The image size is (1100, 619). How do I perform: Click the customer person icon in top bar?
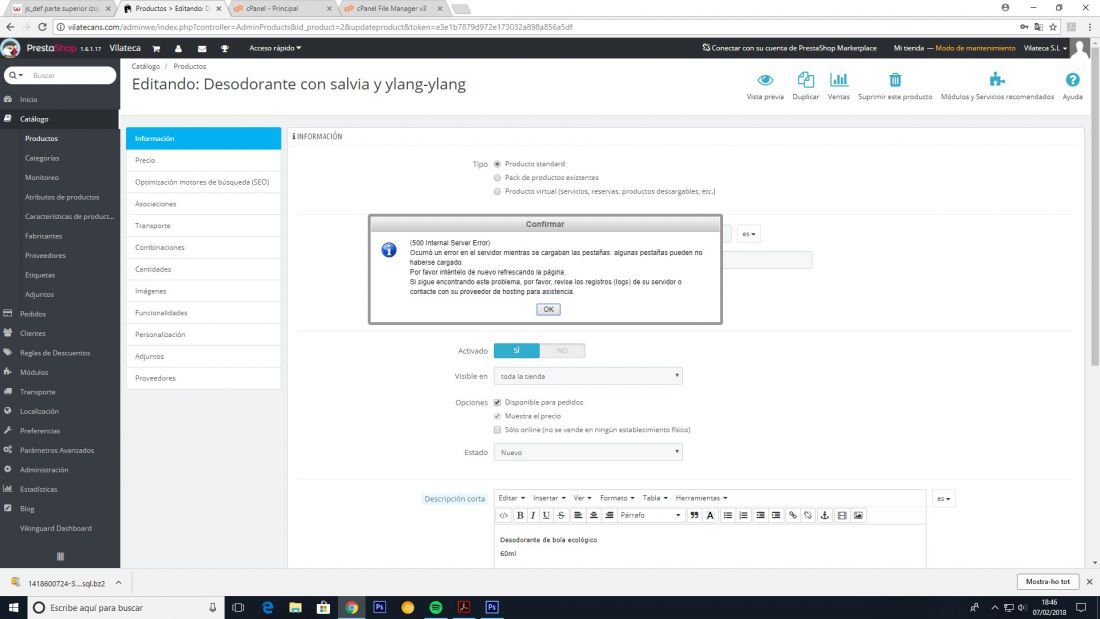178,48
